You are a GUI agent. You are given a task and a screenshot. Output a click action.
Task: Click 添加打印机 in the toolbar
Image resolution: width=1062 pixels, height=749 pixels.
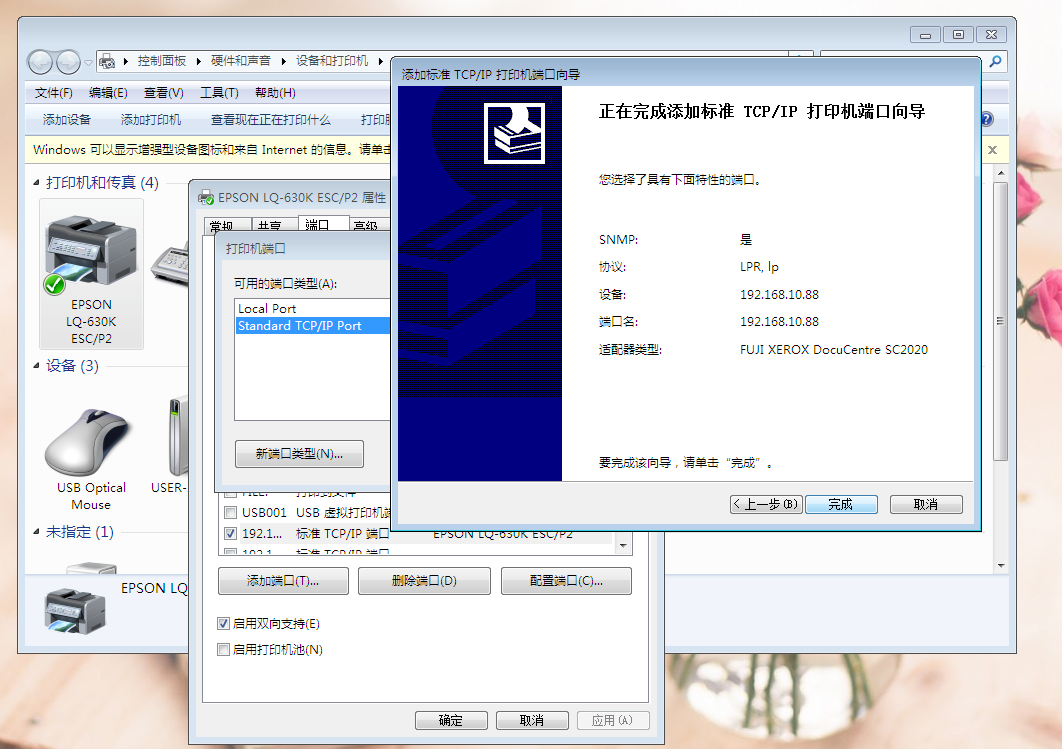(150, 120)
